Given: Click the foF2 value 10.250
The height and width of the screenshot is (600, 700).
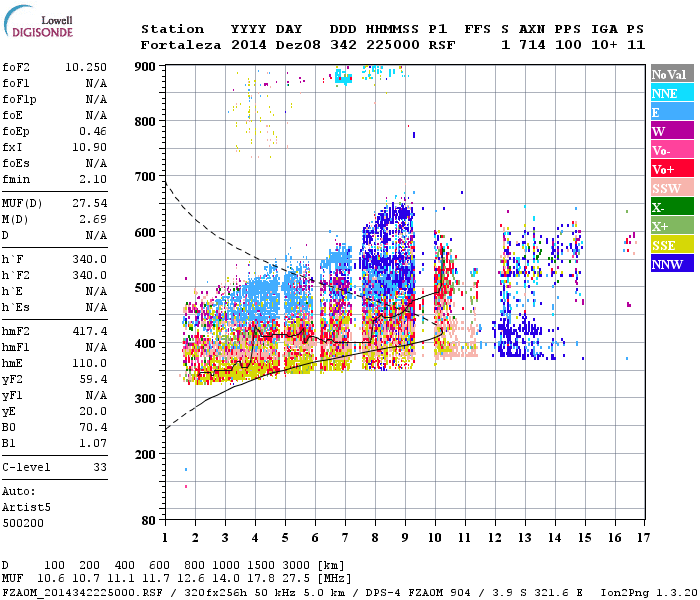Looking at the screenshot, I should click(86, 67).
